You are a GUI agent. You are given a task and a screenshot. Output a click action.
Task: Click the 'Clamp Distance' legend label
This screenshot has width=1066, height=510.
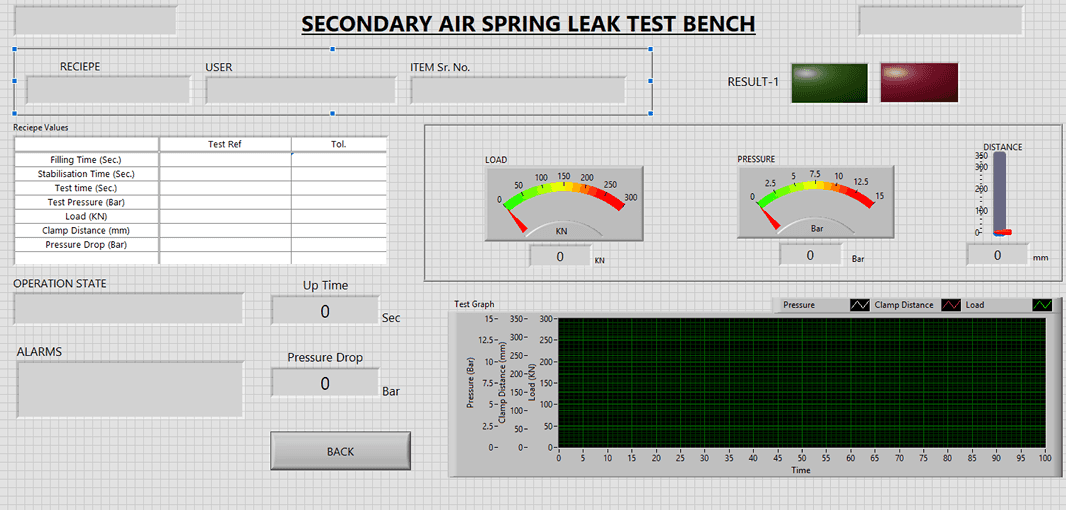(x=904, y=305)
